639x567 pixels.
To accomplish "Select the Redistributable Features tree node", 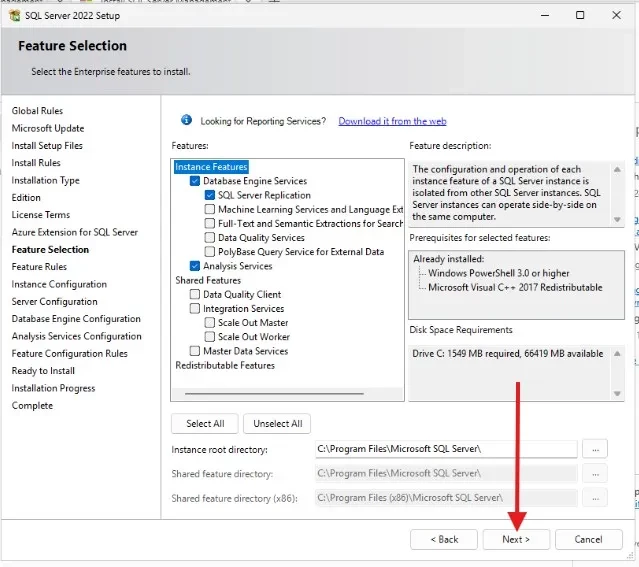I will 225,365.
